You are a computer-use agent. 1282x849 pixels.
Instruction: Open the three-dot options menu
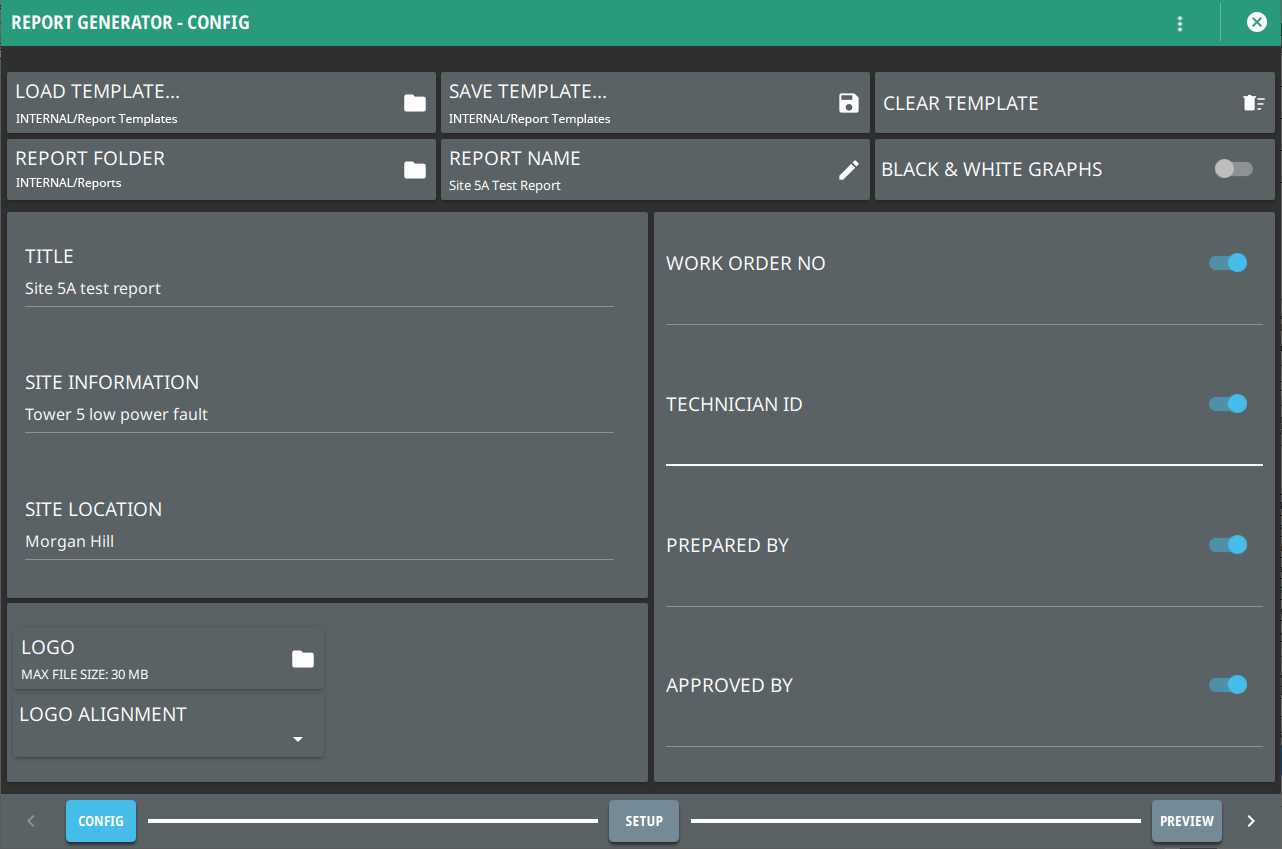click(1180, 23)
